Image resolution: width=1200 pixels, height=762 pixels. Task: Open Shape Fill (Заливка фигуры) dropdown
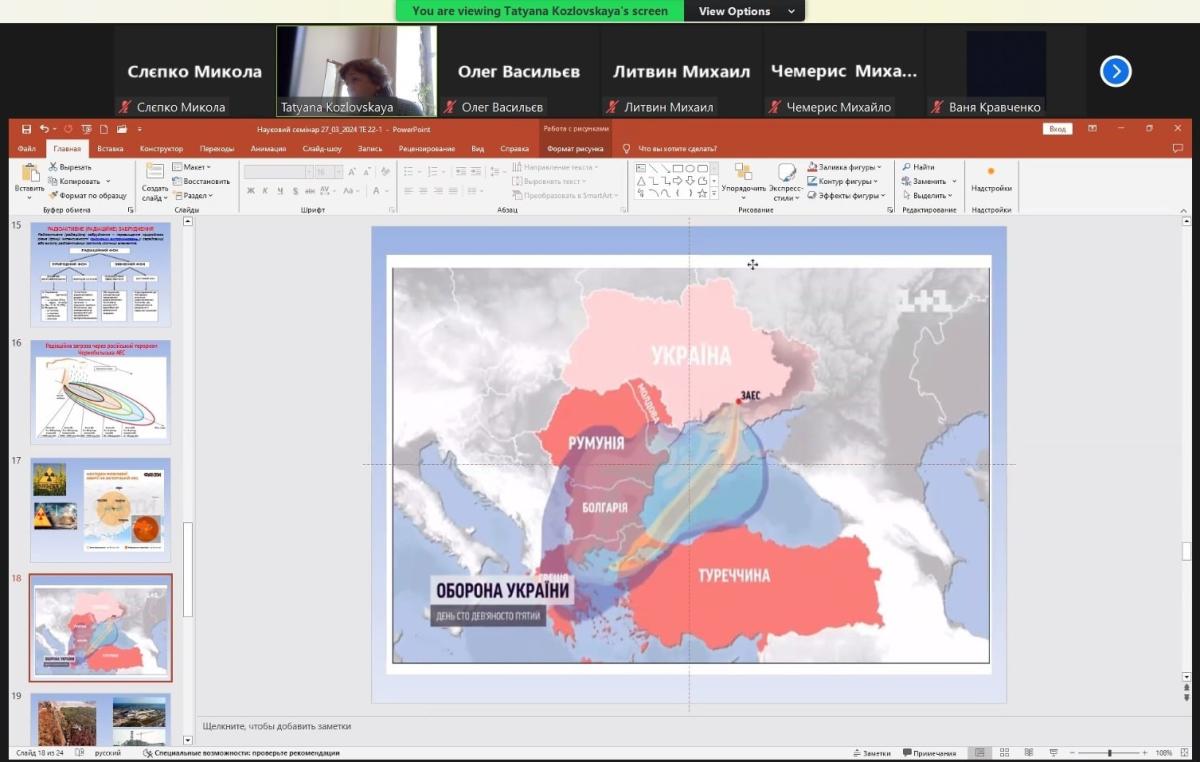coord(845,167)
